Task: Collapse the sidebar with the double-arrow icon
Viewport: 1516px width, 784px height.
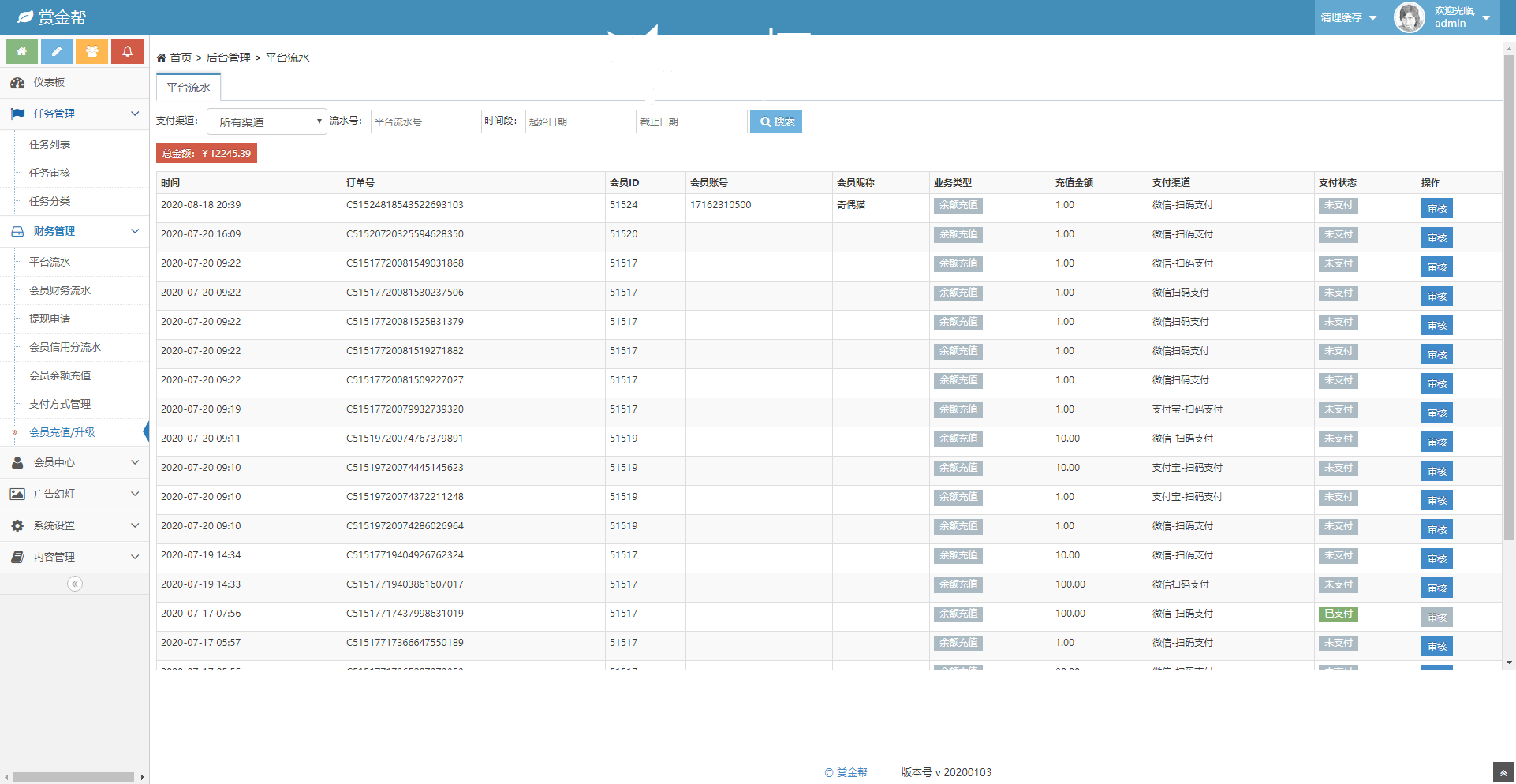Action: [x=75, y=584]
